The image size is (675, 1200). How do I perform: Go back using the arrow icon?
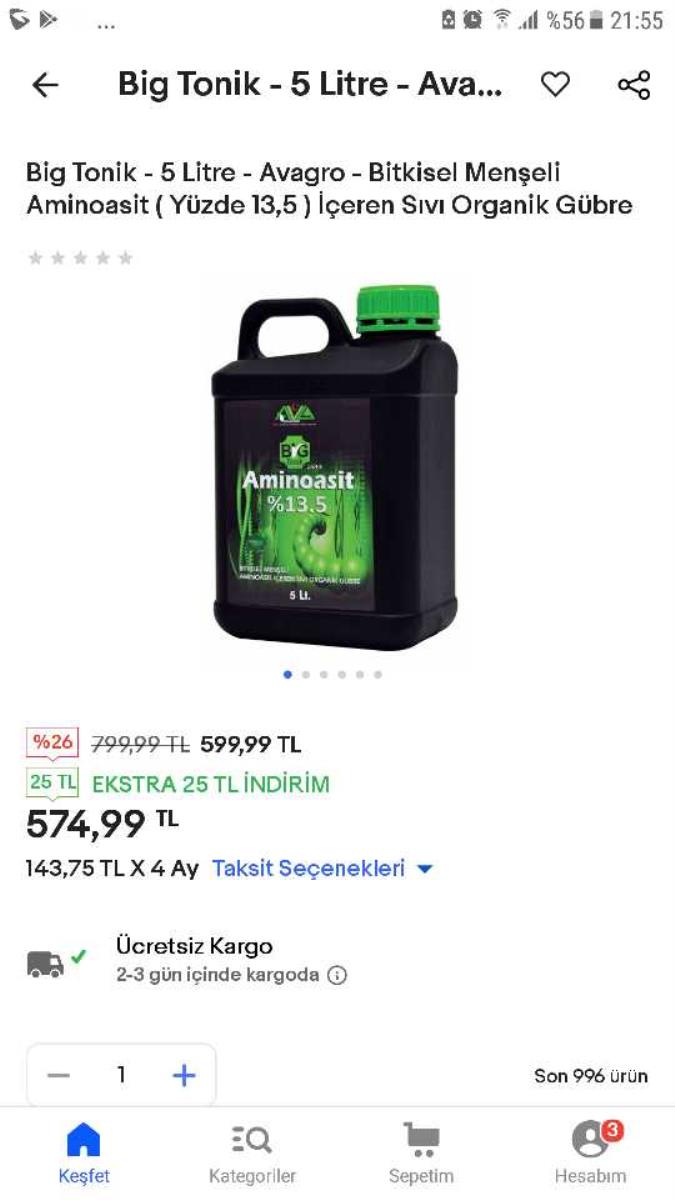pyautogui.click(x=46, y=85)
